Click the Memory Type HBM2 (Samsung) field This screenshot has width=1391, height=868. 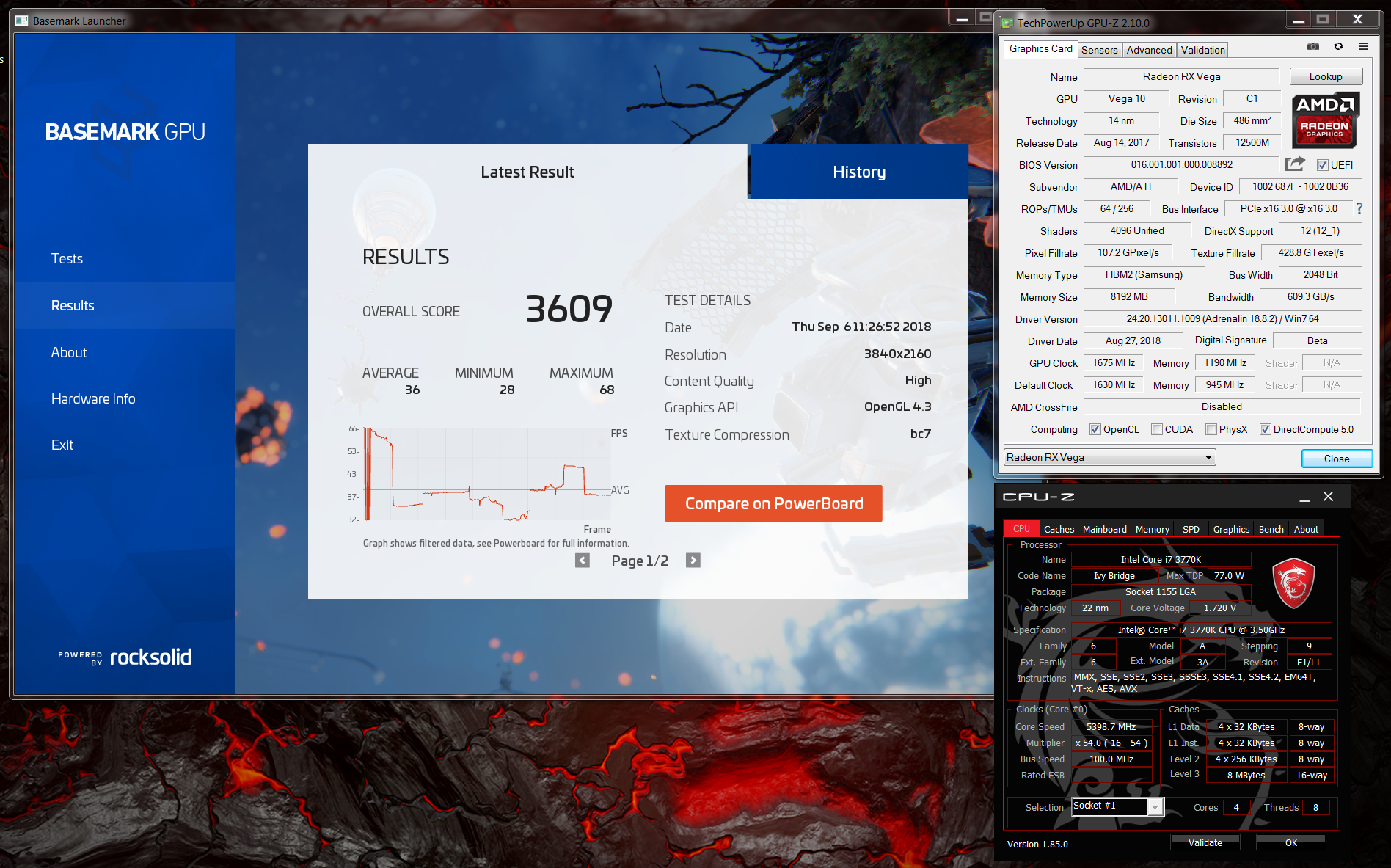[1143, 274]
